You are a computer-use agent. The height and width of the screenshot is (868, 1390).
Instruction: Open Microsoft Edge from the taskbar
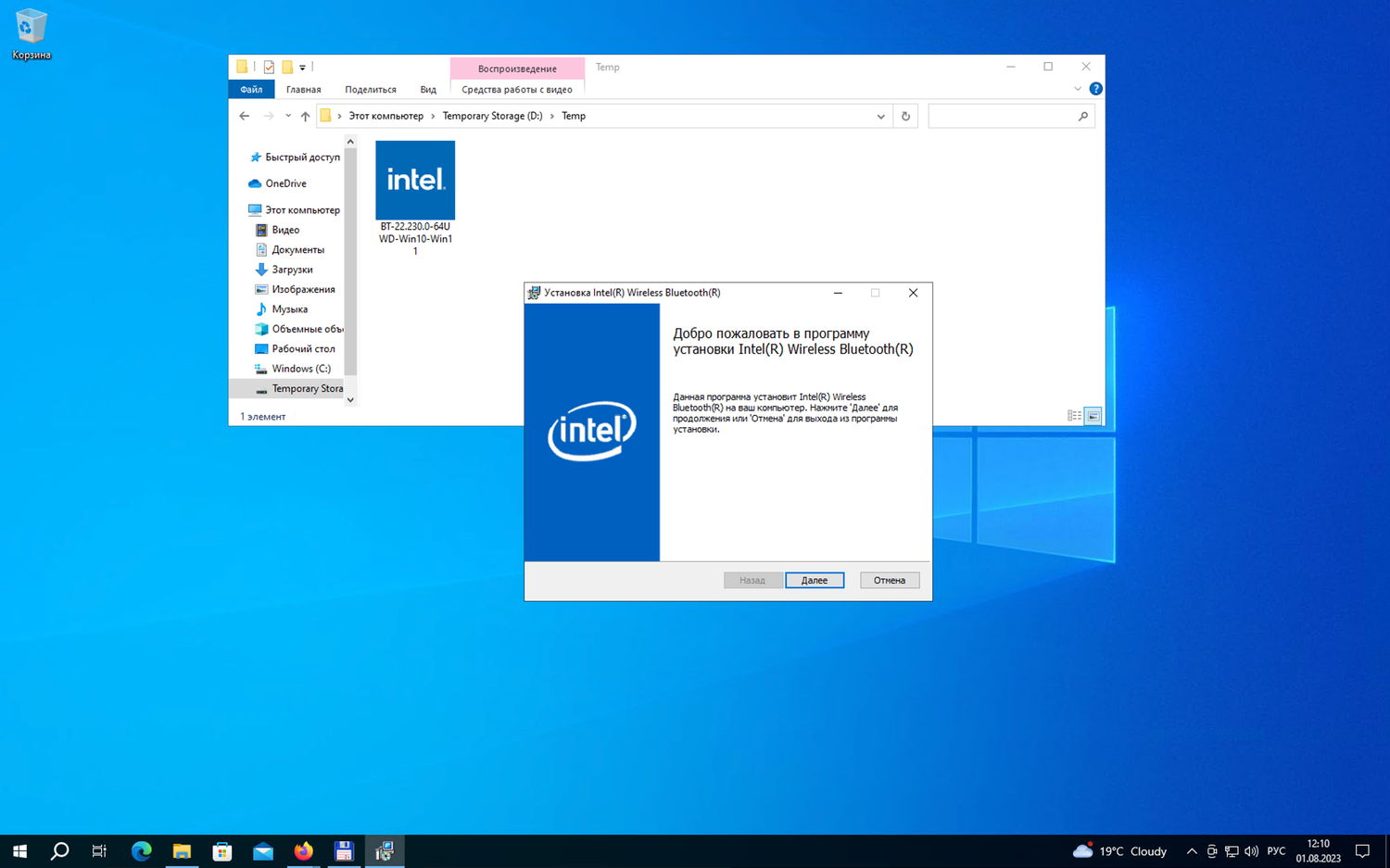coord(141,851)
